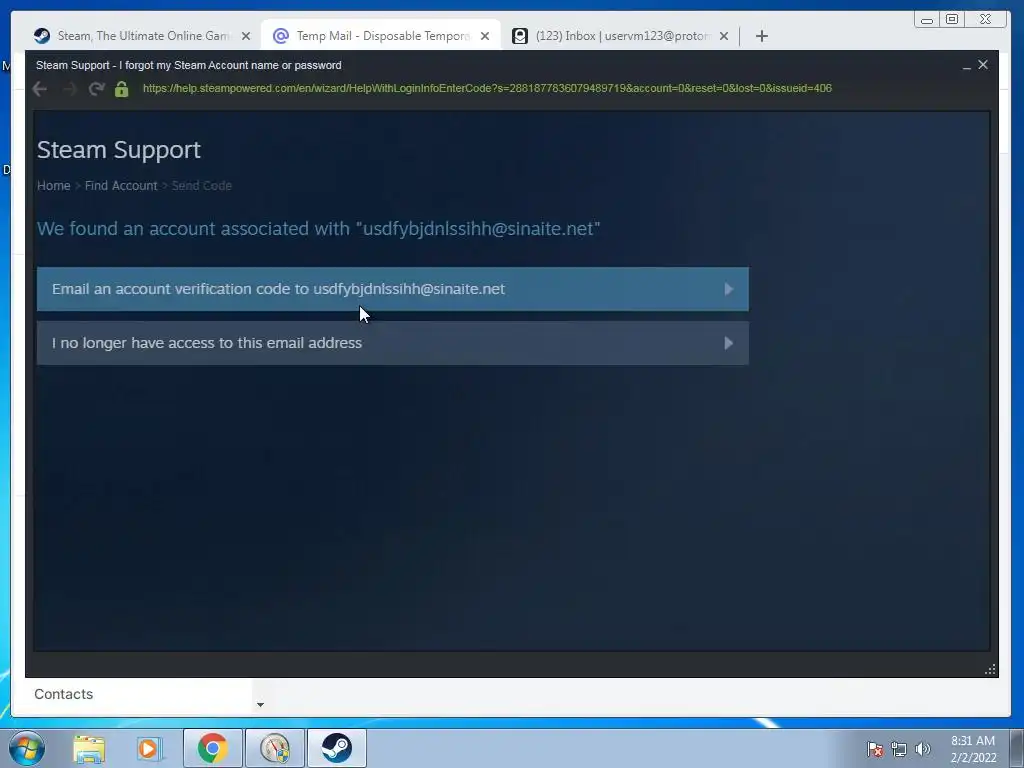Click proton favicon on third tab
Image resolution: width=1024 pixels, height=768 pixels.
click(x=520, y=36)
